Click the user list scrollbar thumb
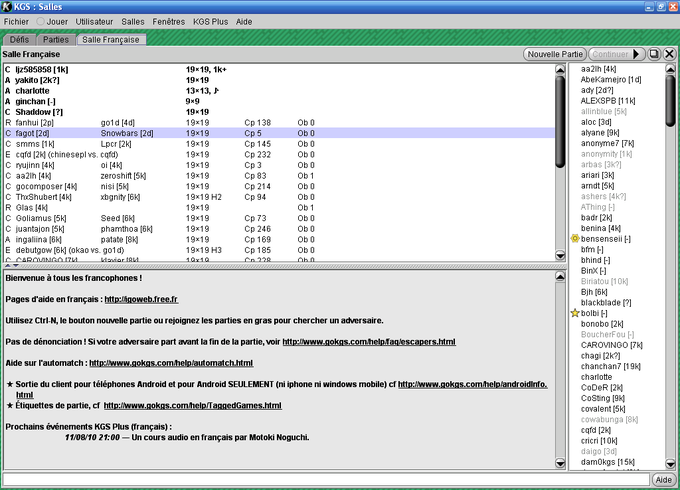The width and height of the screenshot is (680, 490). [x=670, y=101]
